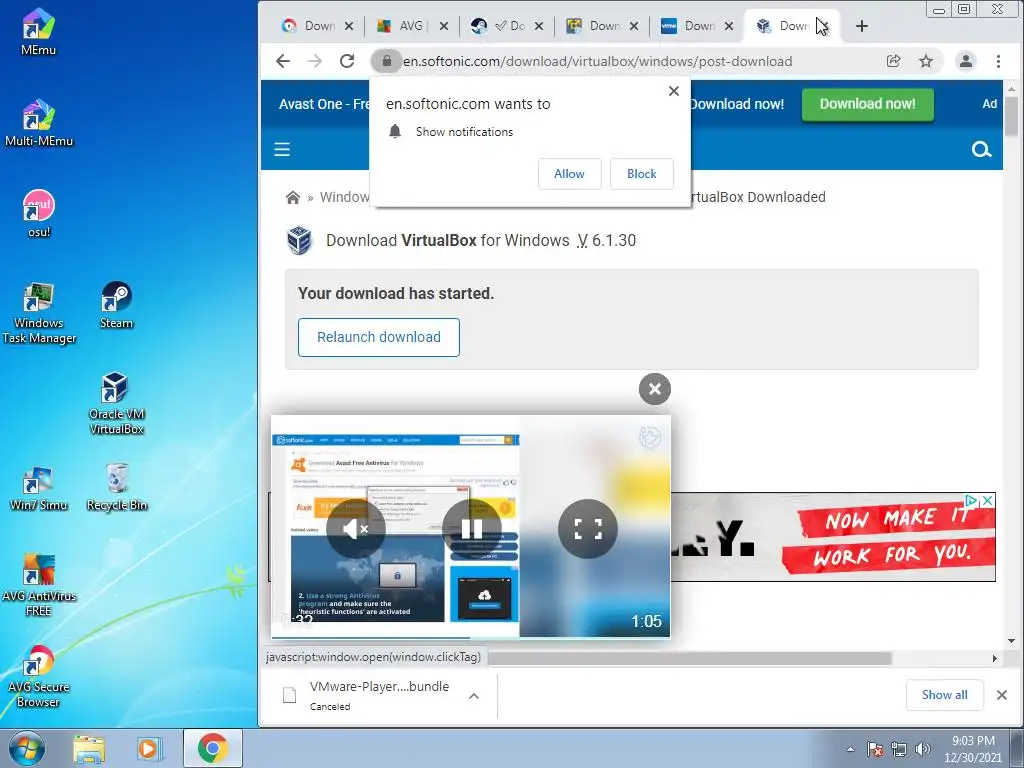Open Oracle VM VirtualBox desktop icon
1024x768 pixels.
[116, 404]
